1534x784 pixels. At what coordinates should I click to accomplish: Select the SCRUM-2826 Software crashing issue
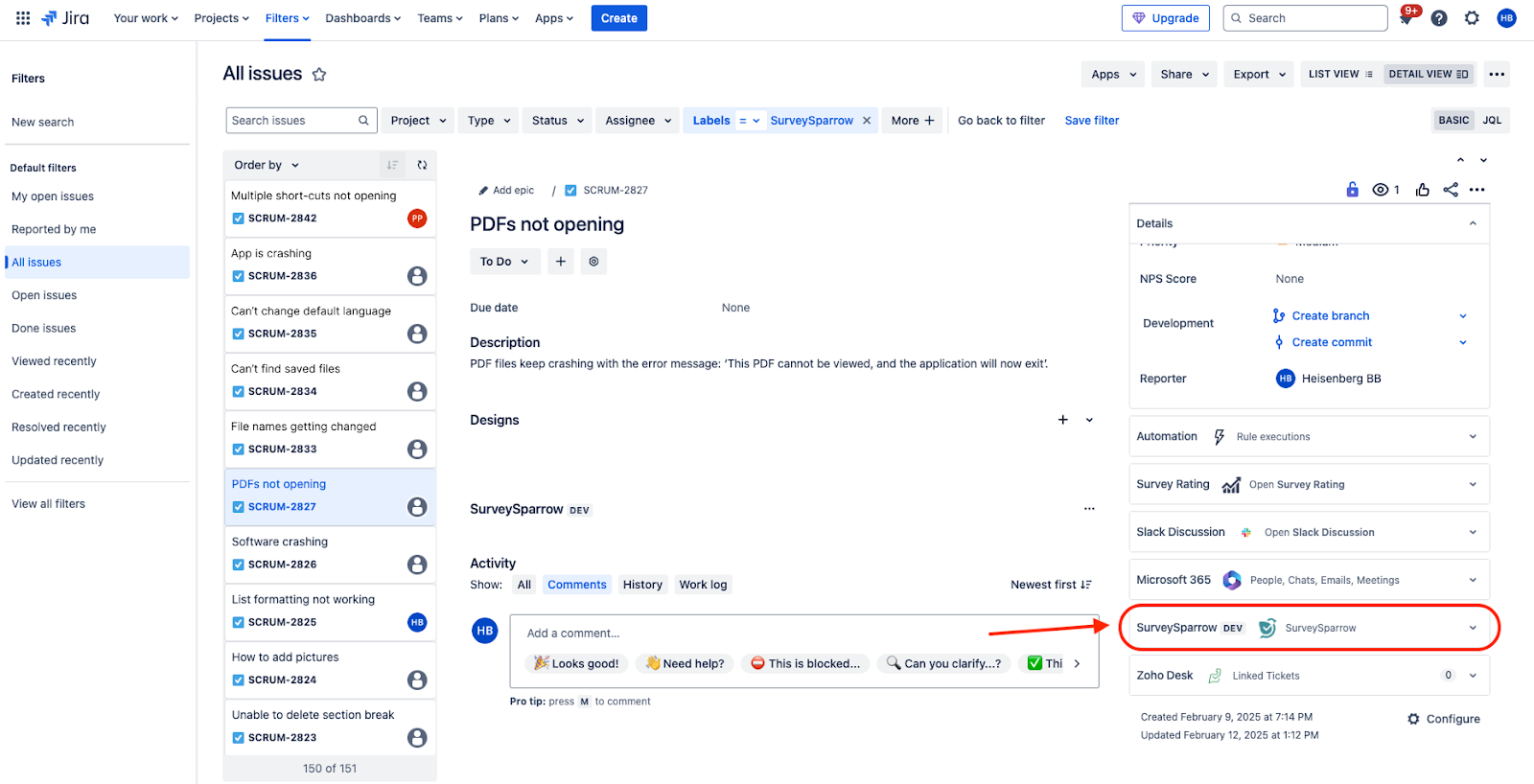[x=329, y=554]
